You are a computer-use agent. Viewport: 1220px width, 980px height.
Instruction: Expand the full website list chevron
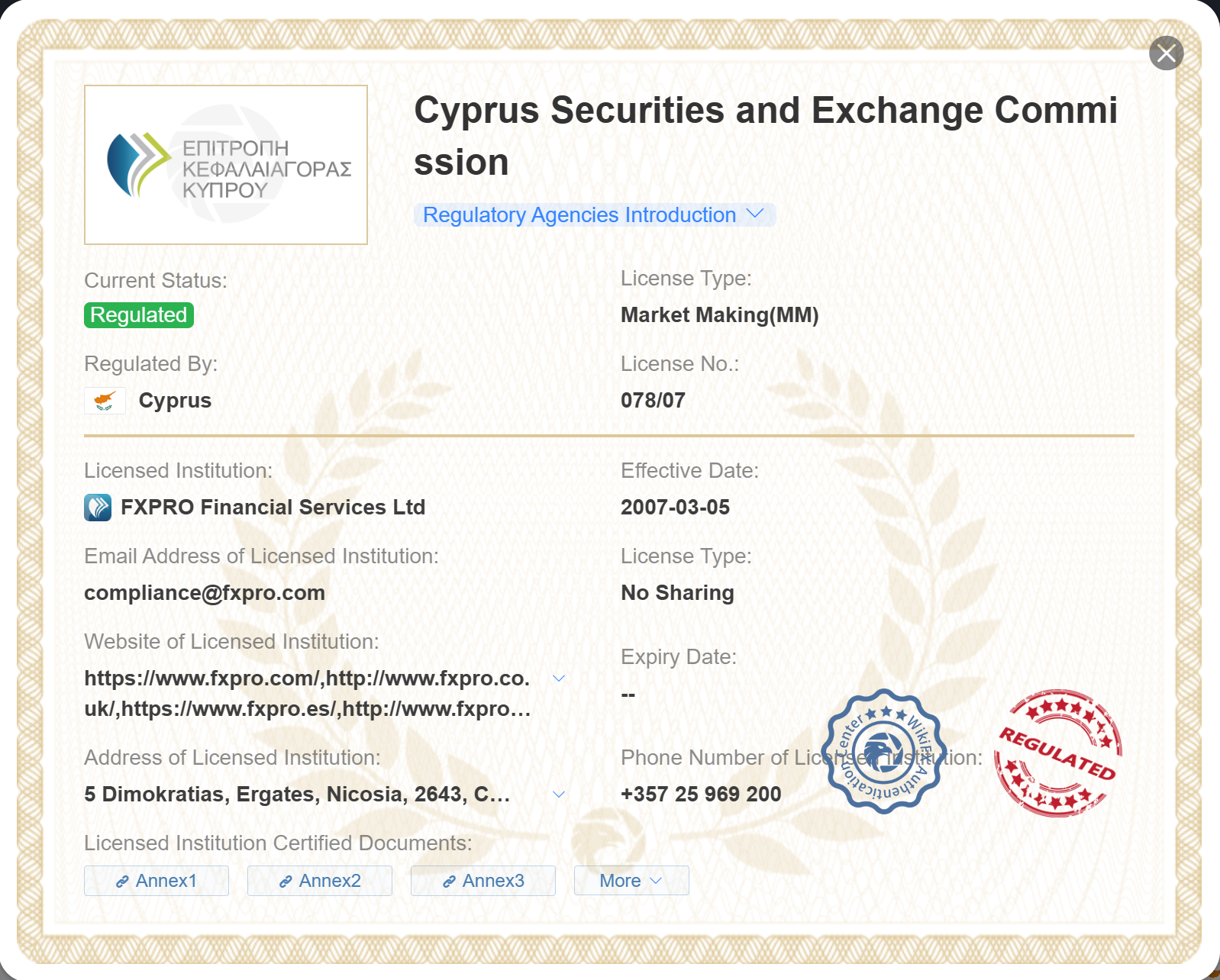tap(559, 679)
